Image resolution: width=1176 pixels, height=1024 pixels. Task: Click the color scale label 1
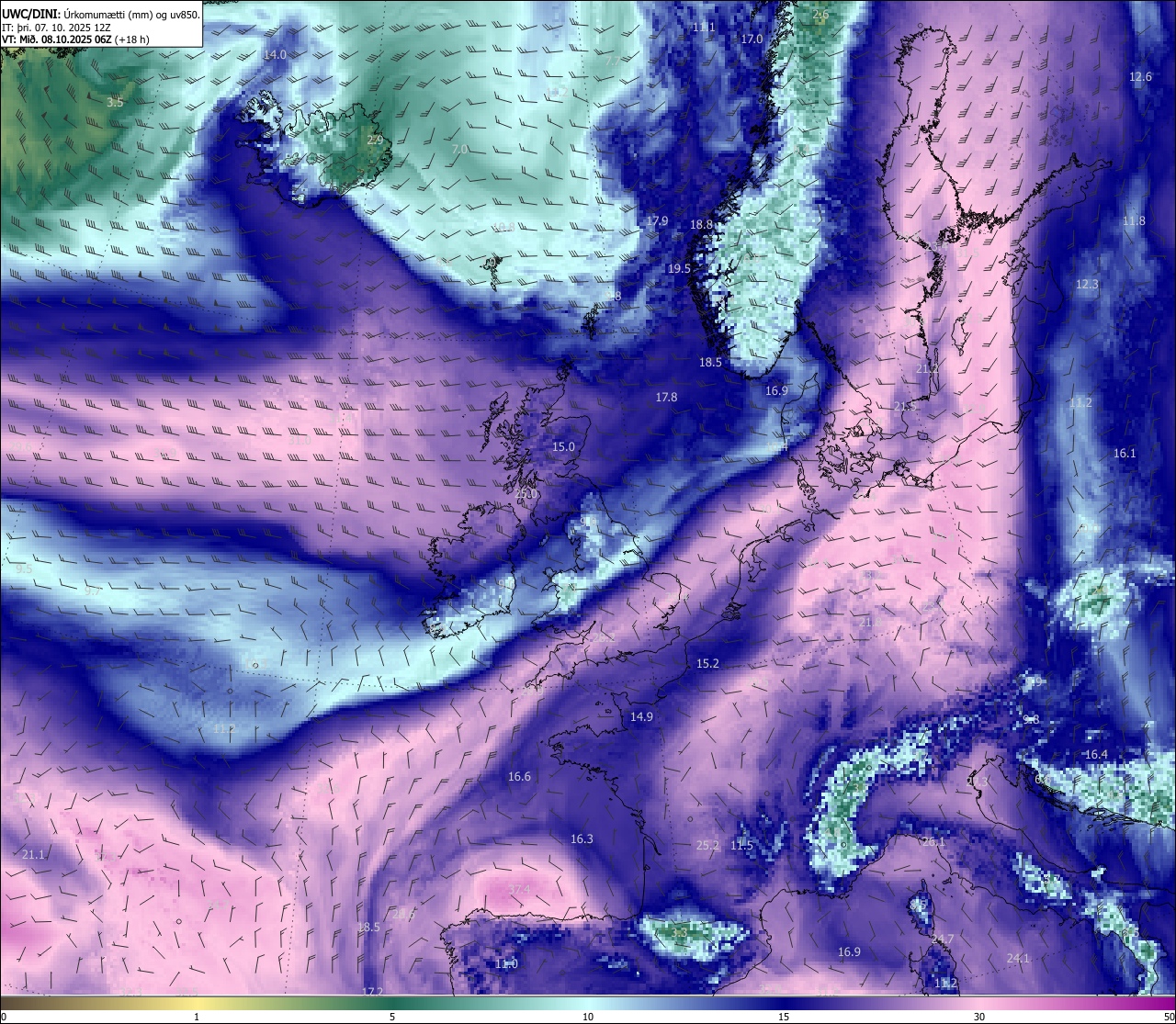(x=197, y=1017)
